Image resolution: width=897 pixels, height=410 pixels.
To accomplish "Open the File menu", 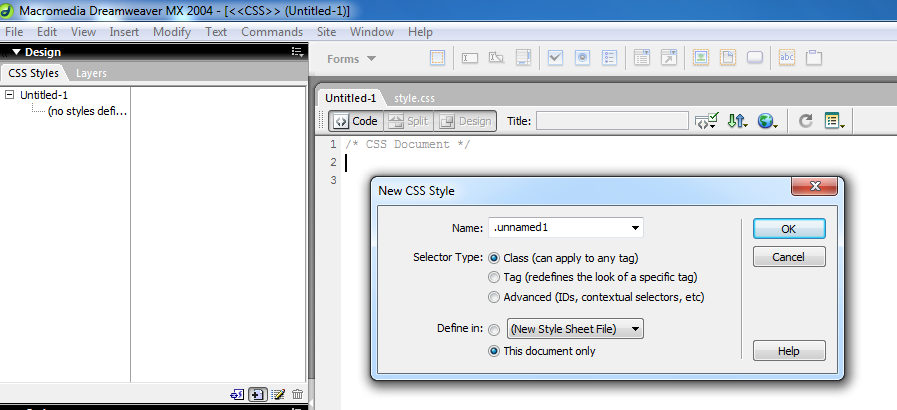I will pos(14,32).
